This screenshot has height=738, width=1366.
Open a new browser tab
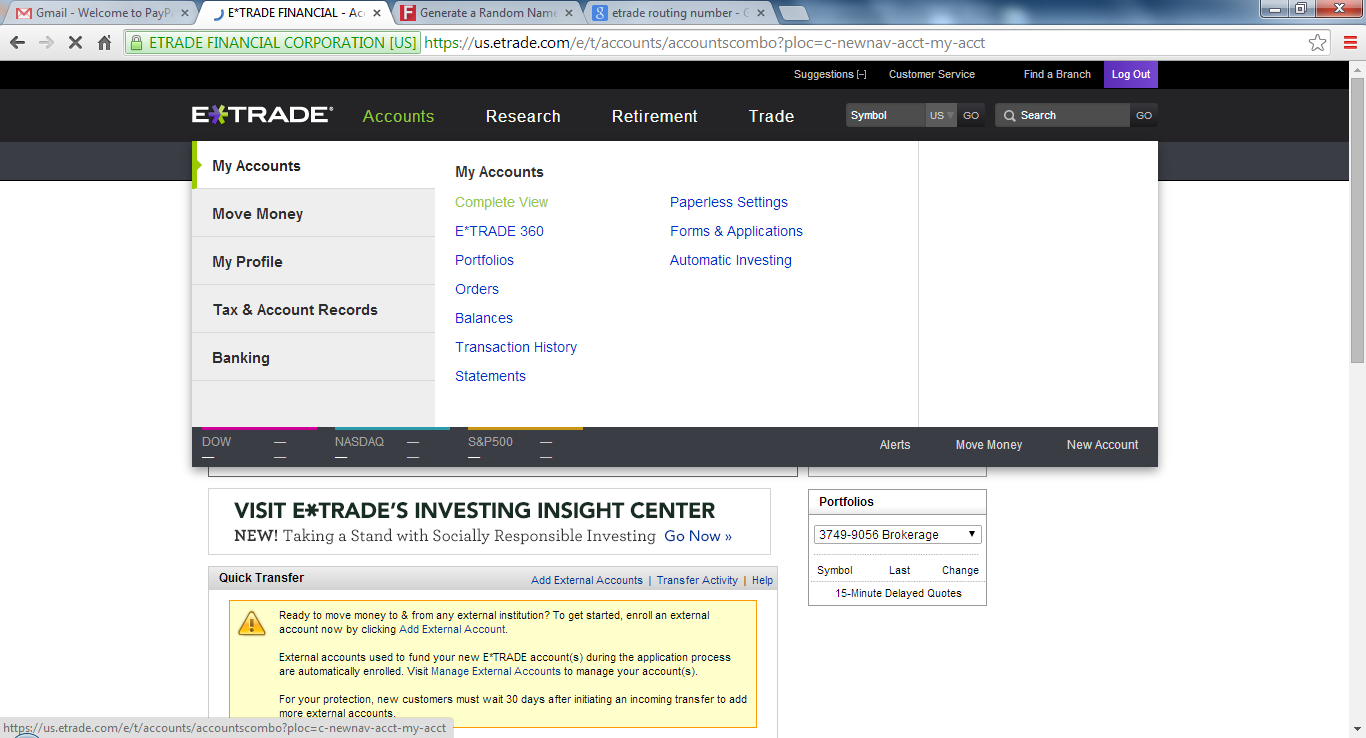point(793,13)
